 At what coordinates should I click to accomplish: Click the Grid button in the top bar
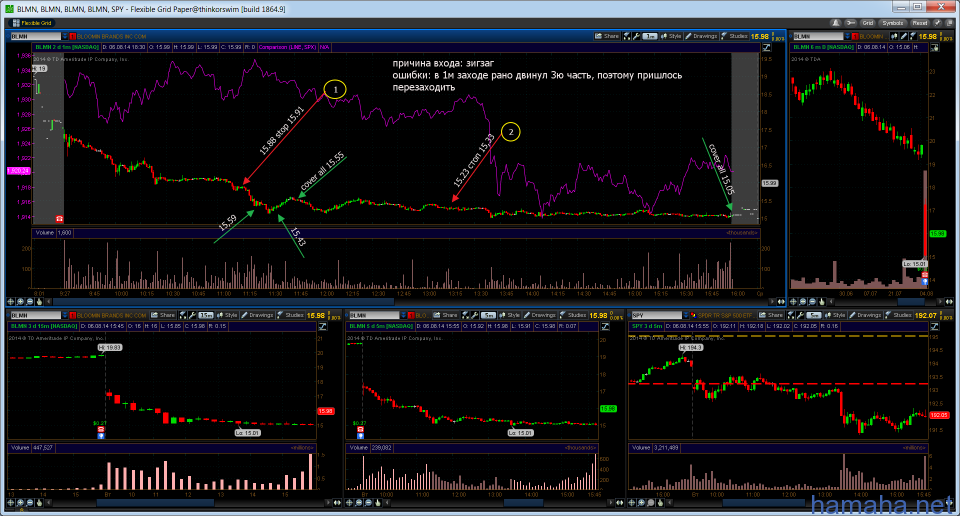[868, 23]
